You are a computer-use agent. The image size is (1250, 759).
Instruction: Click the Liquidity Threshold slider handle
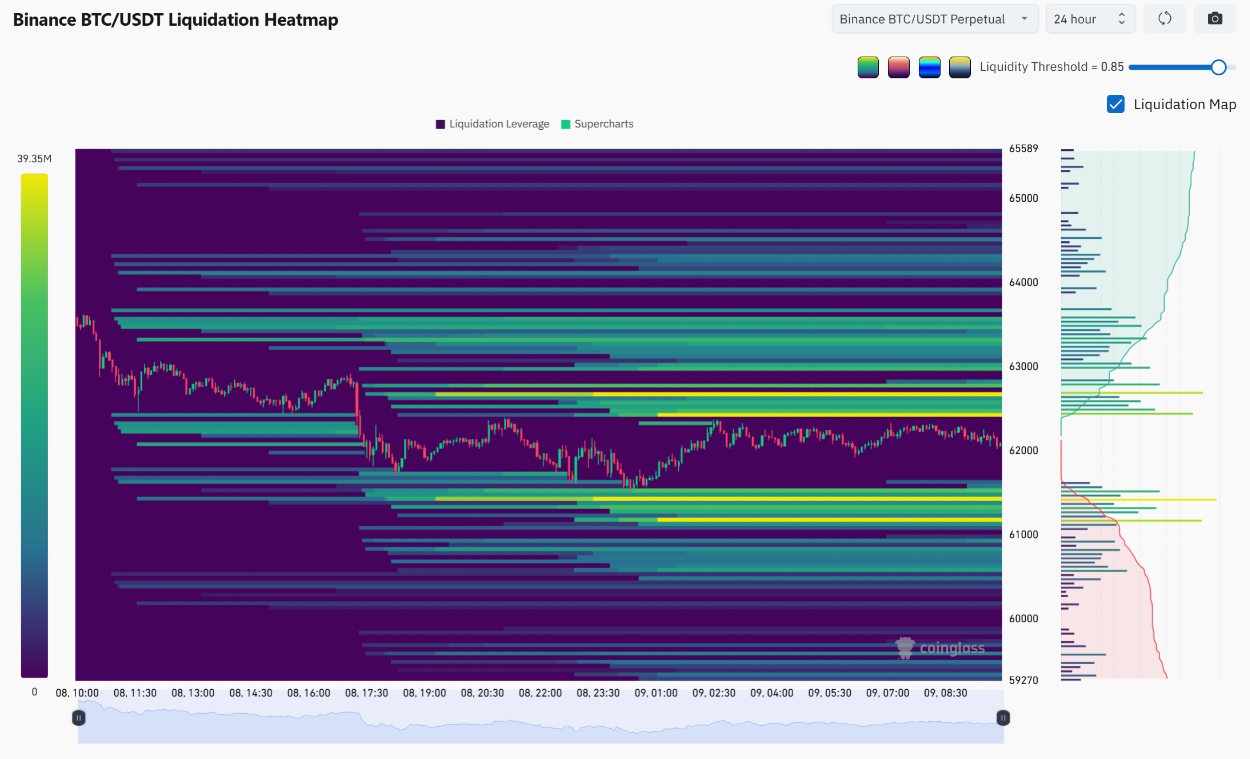click(x=1218, y=67)
